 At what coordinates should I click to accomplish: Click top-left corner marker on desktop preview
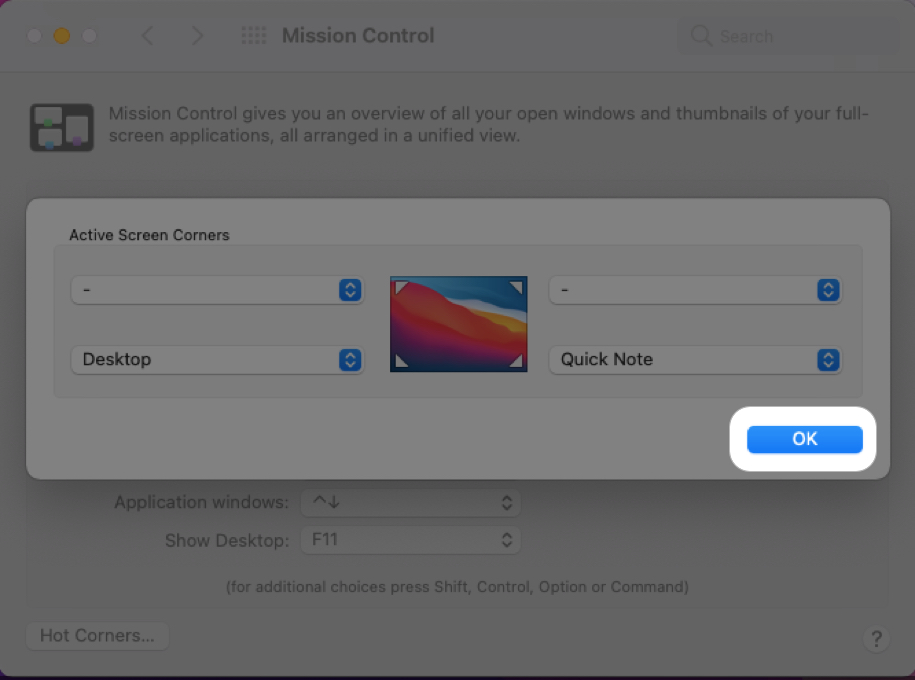pos(401,289)
